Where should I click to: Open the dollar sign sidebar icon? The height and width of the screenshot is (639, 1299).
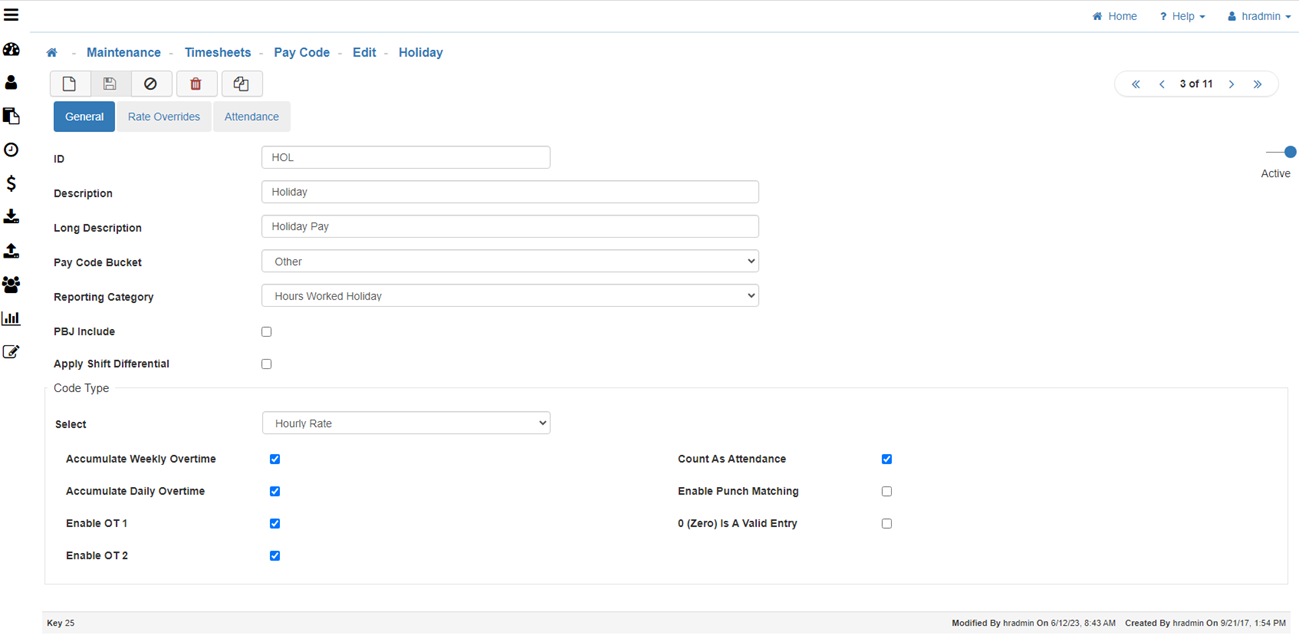(11, 183)
